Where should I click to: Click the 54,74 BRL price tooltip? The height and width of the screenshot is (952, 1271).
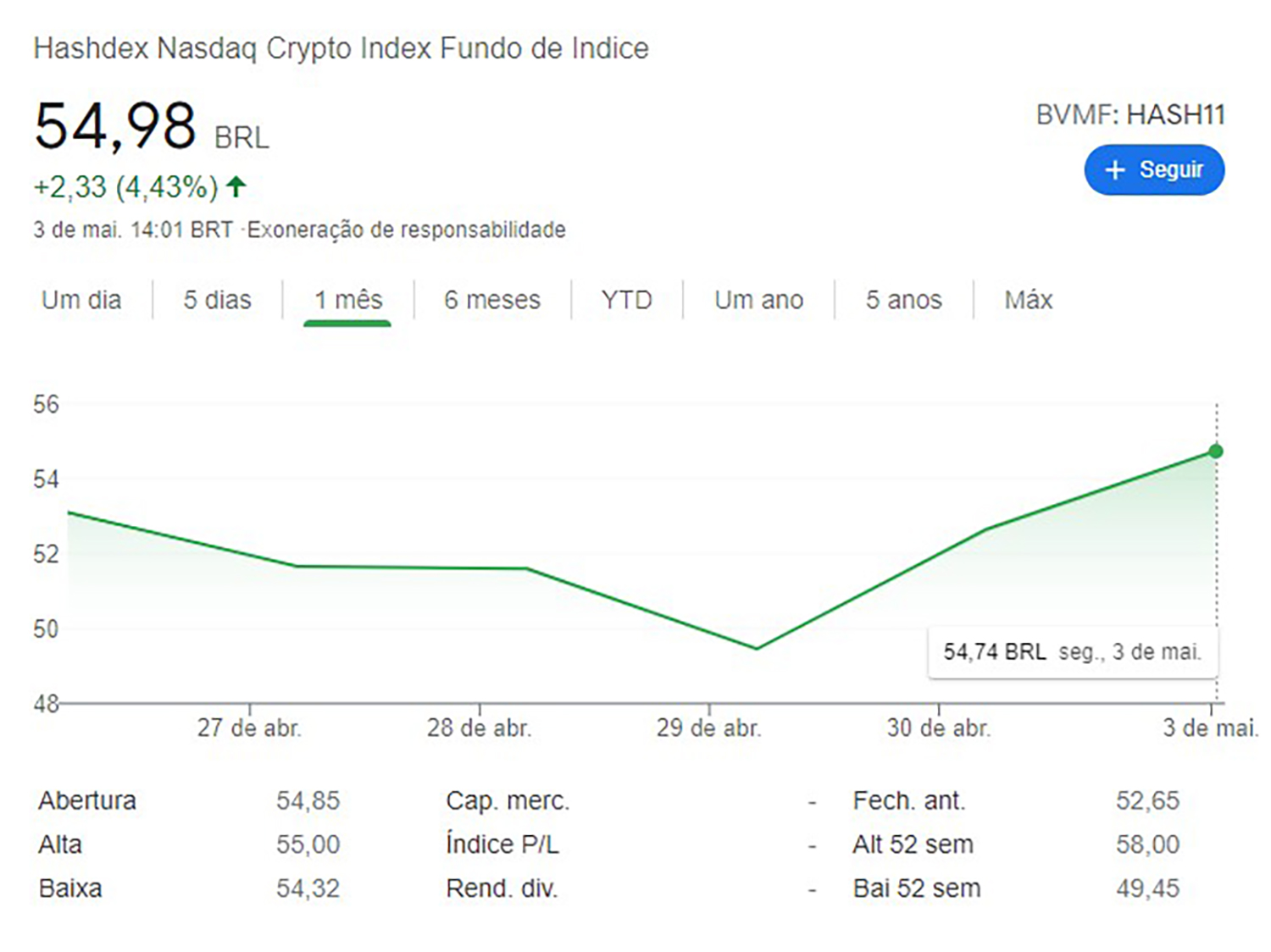pyautogui.click(x=1072, y=652)
